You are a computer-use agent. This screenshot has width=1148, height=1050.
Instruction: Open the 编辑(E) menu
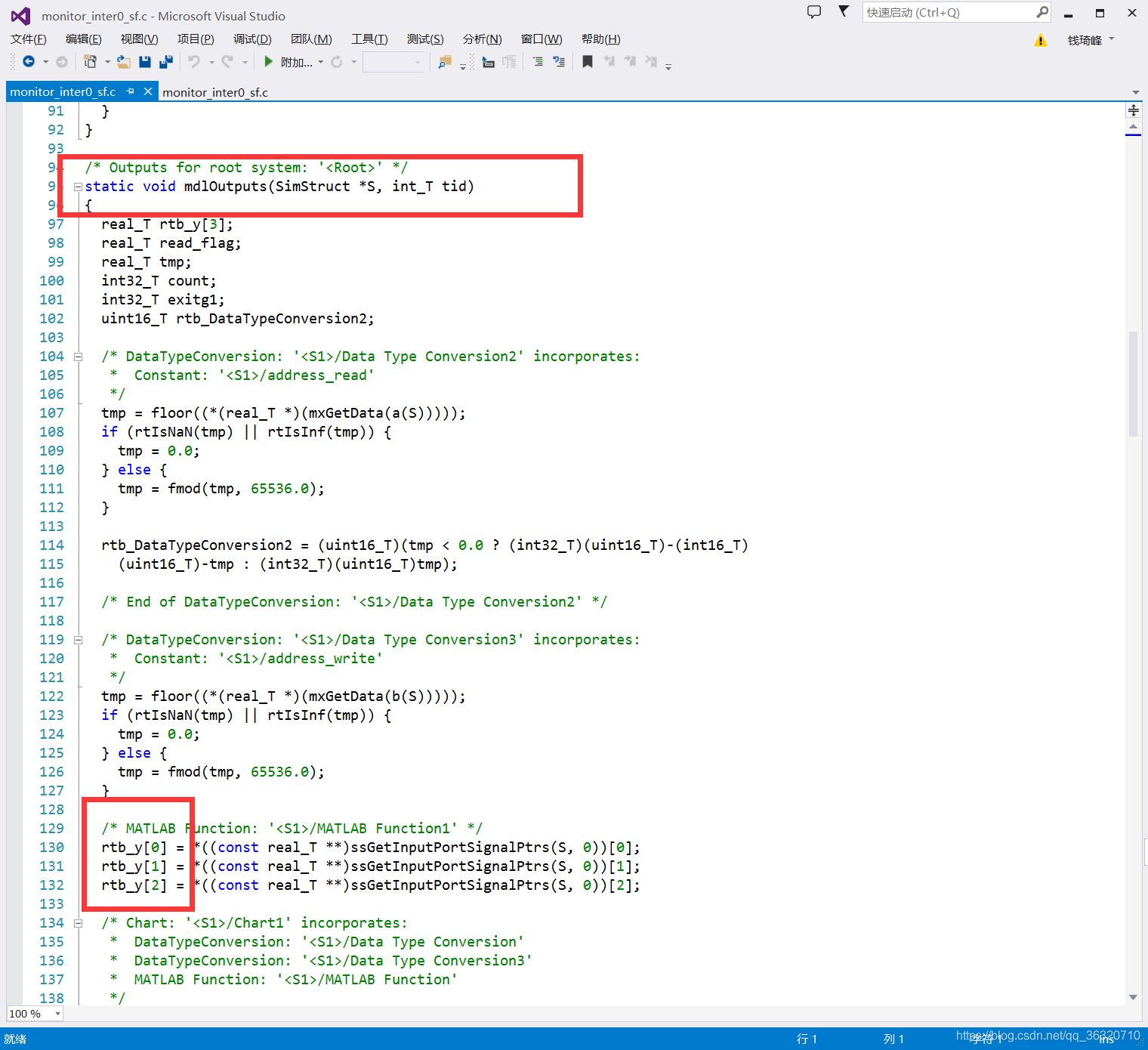(x=84, y=39)
